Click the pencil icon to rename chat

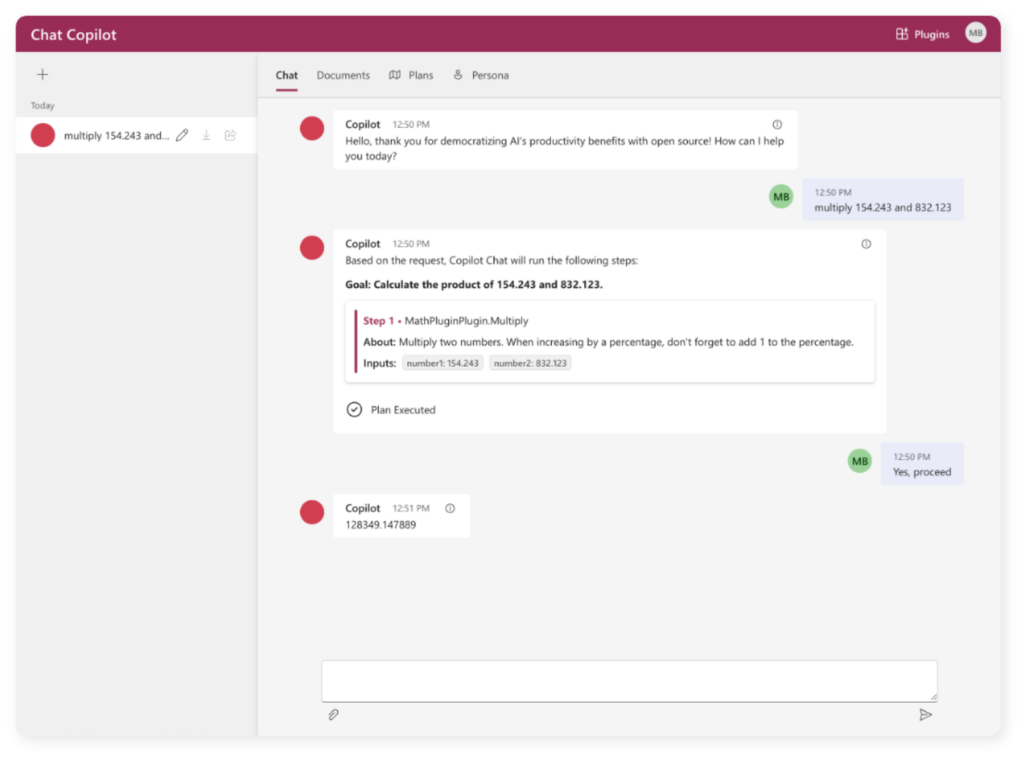pyautogui.click(x=182, y=136)
